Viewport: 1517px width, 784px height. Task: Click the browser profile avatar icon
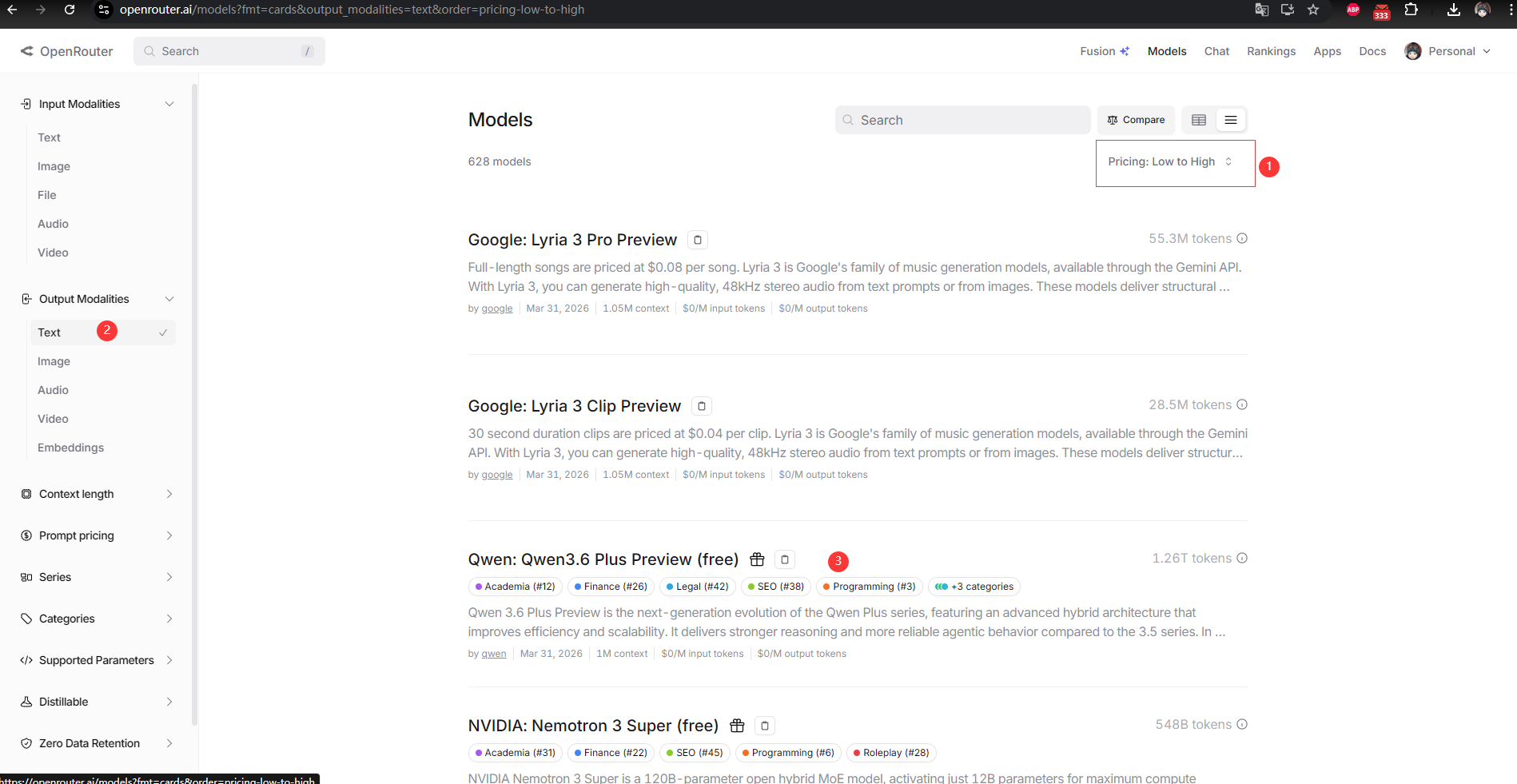[x=1483, y=10]
